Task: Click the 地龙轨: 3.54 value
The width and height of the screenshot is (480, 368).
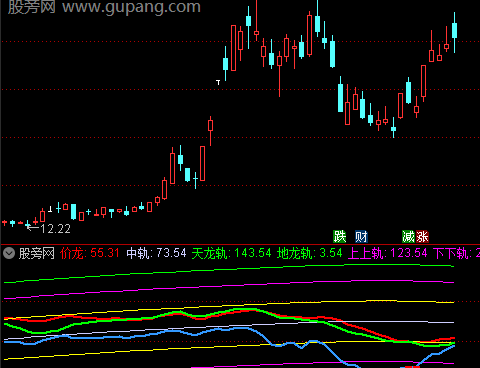Action: (310, 253)
